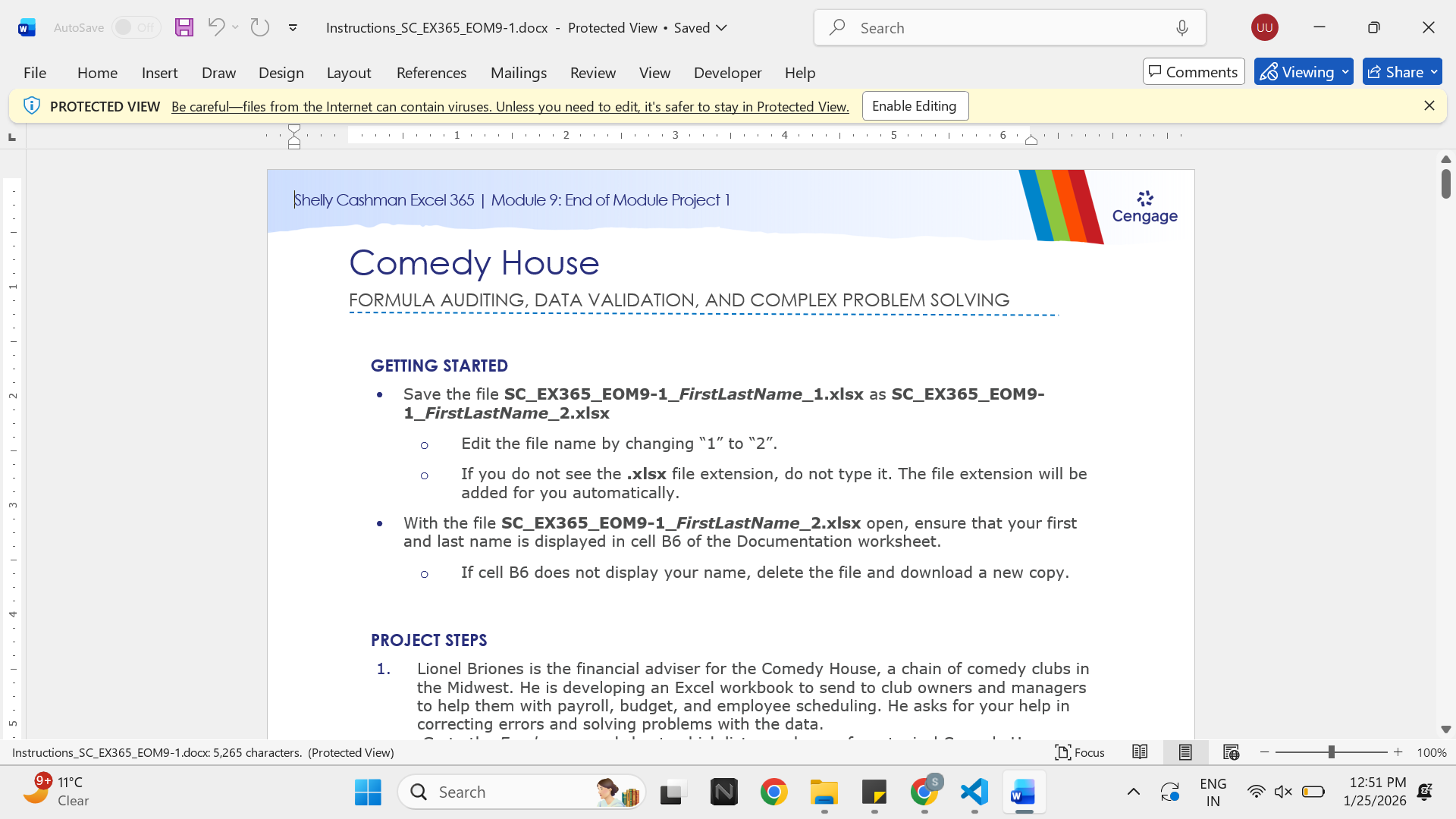Click the Word icon on the taskbar
The width and height of the screenshot is (1456, 819).
[1024, 792]
